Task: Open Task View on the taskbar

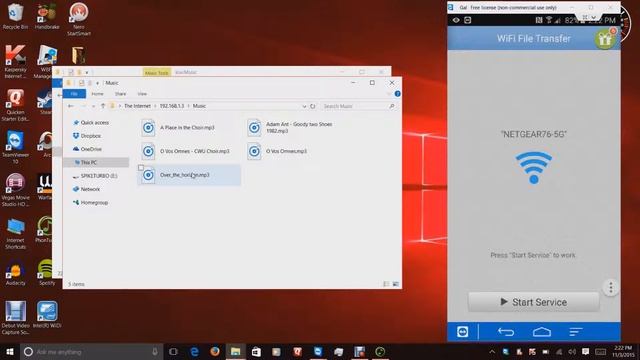Action: [x=173, y=351]
